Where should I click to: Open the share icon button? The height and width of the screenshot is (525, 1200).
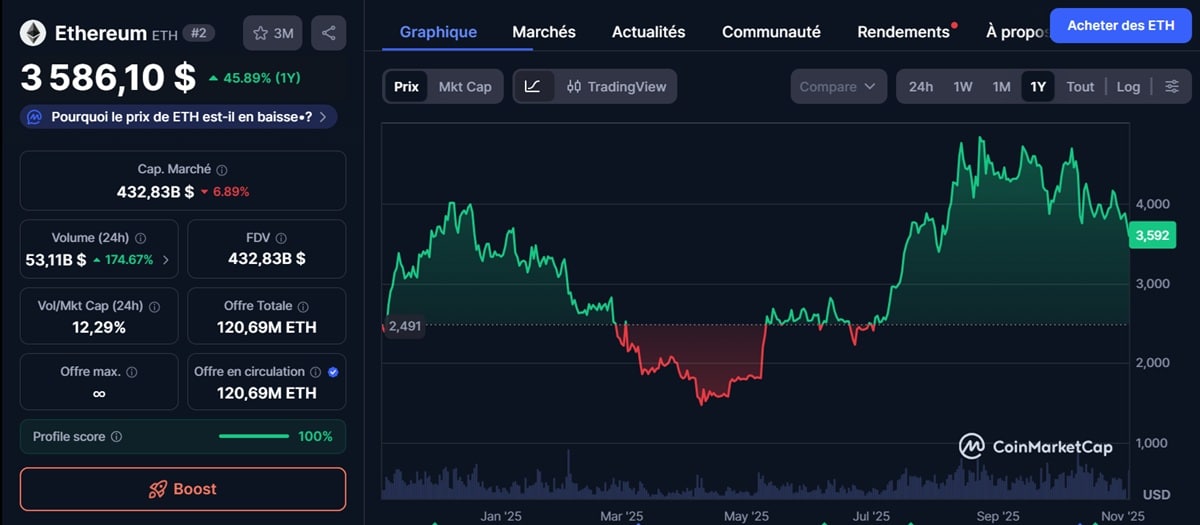329,33
